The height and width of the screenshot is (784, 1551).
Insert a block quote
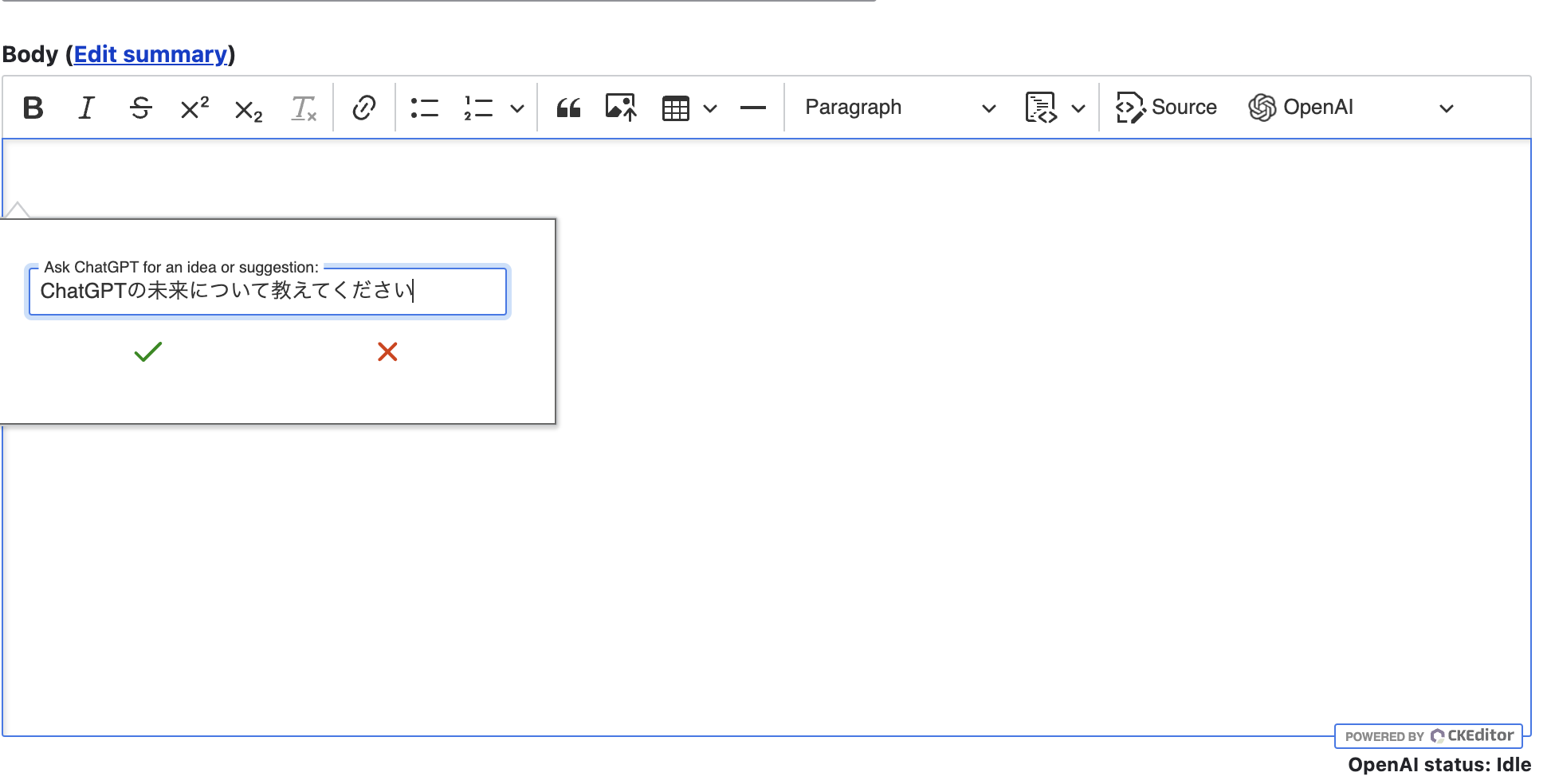(568, 108)
